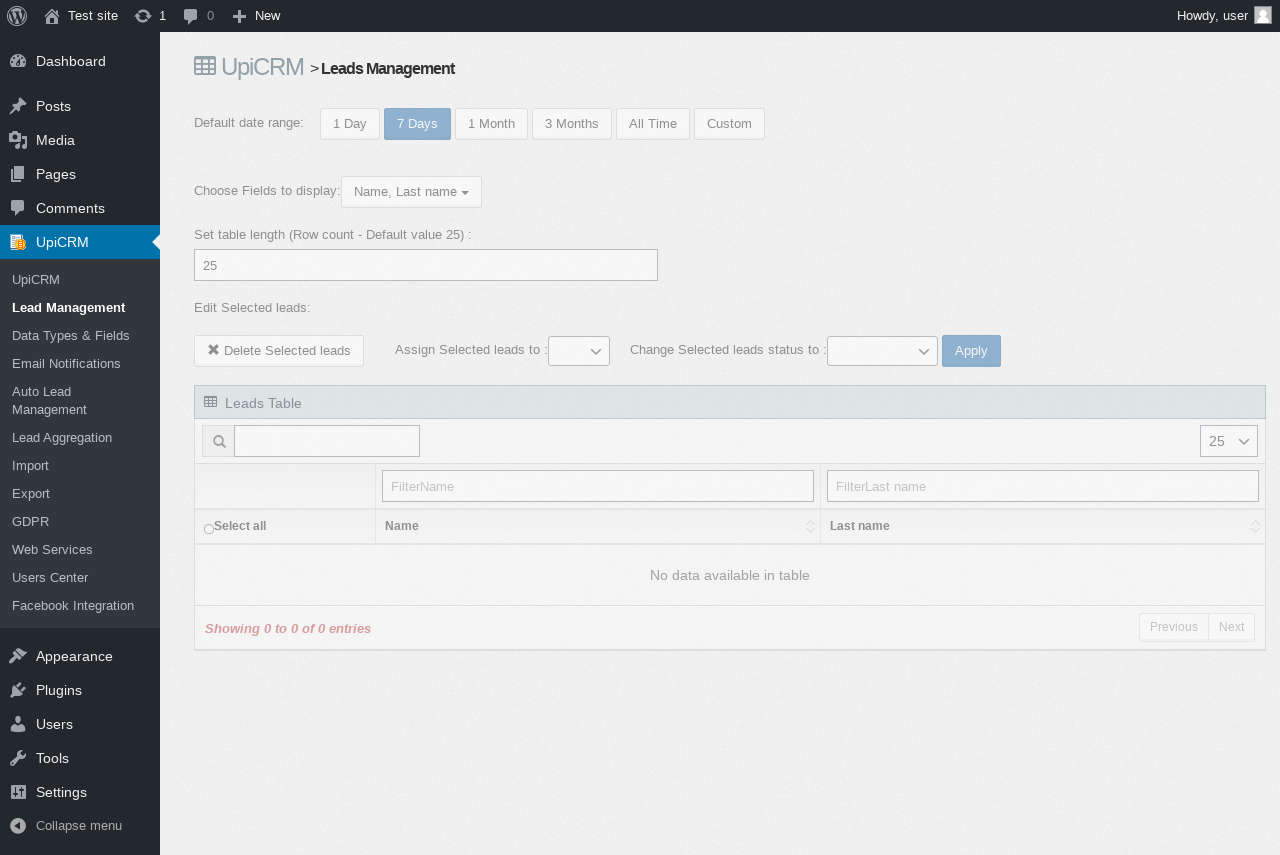
Task: Open the Choose Fields to display dropdown
Action: click(x=411, y=192)
